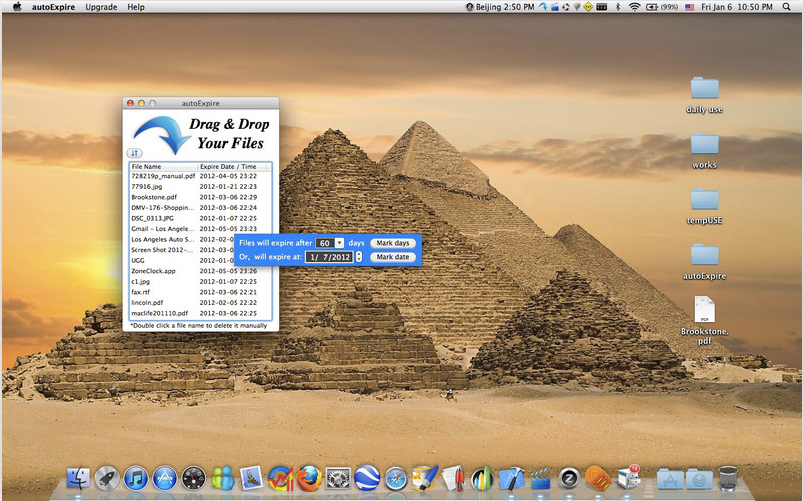This screenshot has height=501, width=803.
Task: Open the daily use folder on desktop
Action: pos(704,95)
